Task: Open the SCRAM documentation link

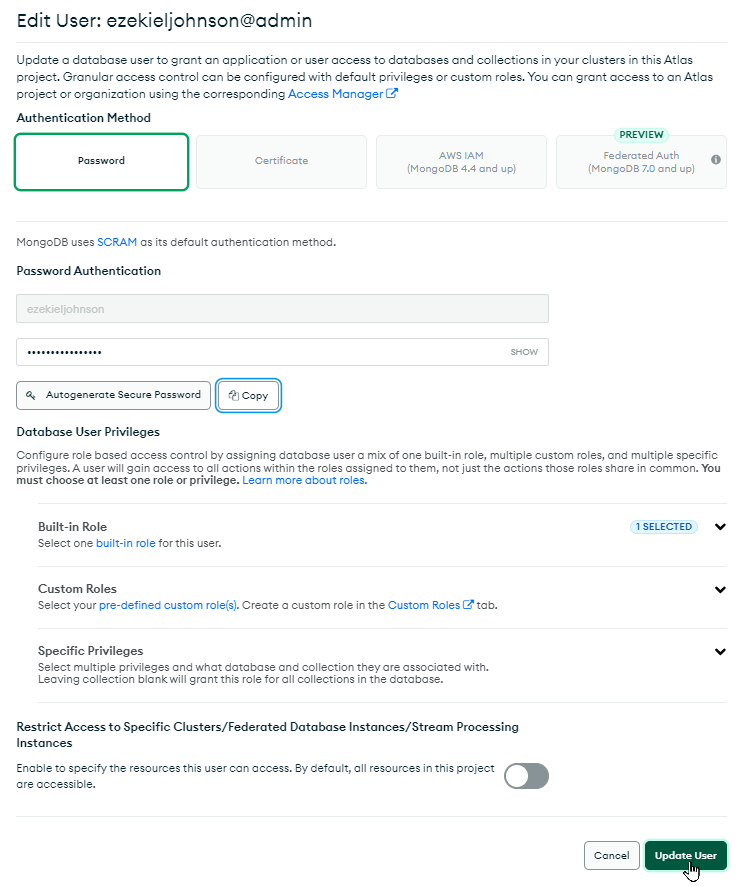Action: [x=117, y=242]
